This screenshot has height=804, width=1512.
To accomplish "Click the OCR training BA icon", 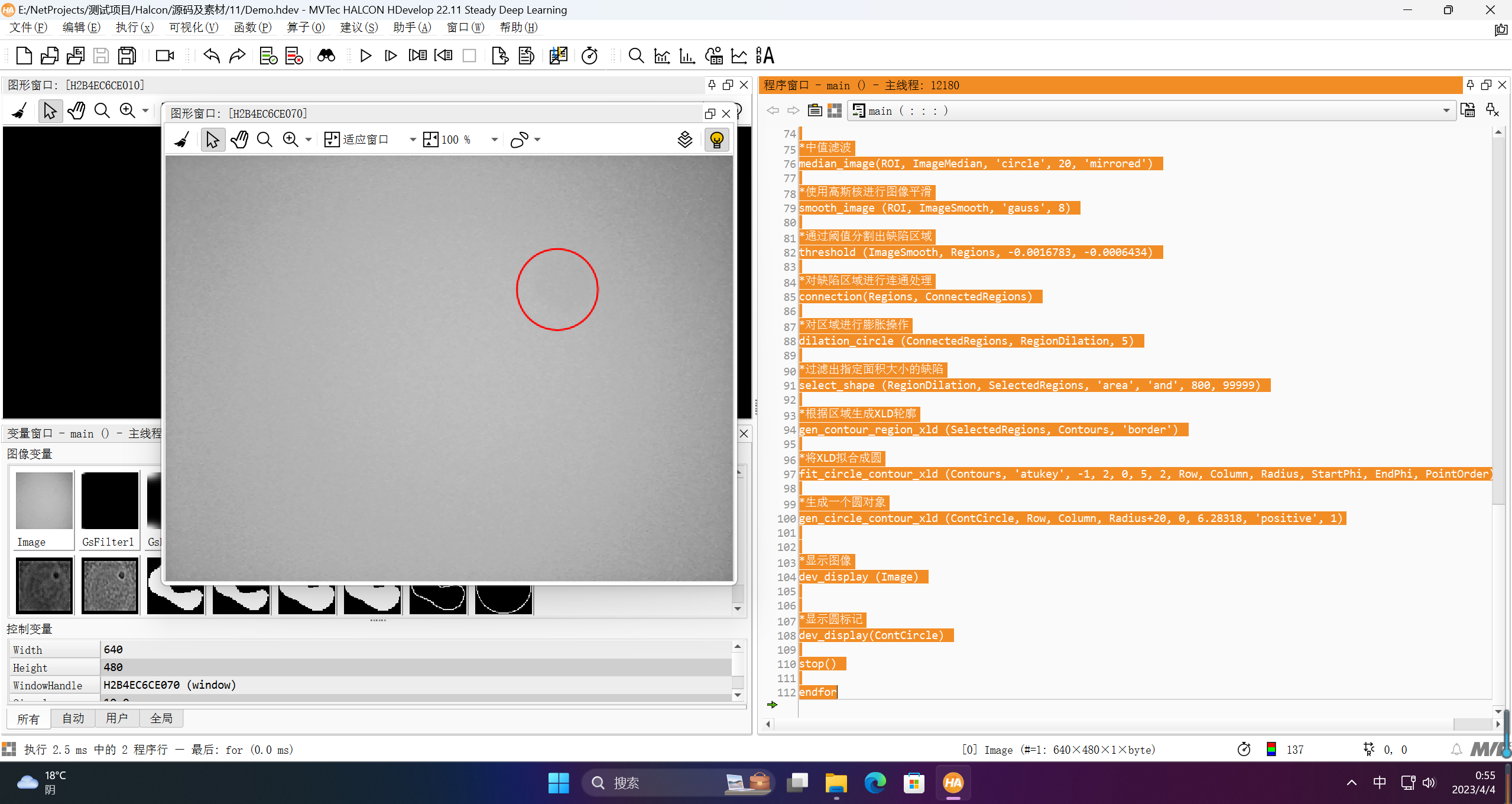I will (765, 56).
